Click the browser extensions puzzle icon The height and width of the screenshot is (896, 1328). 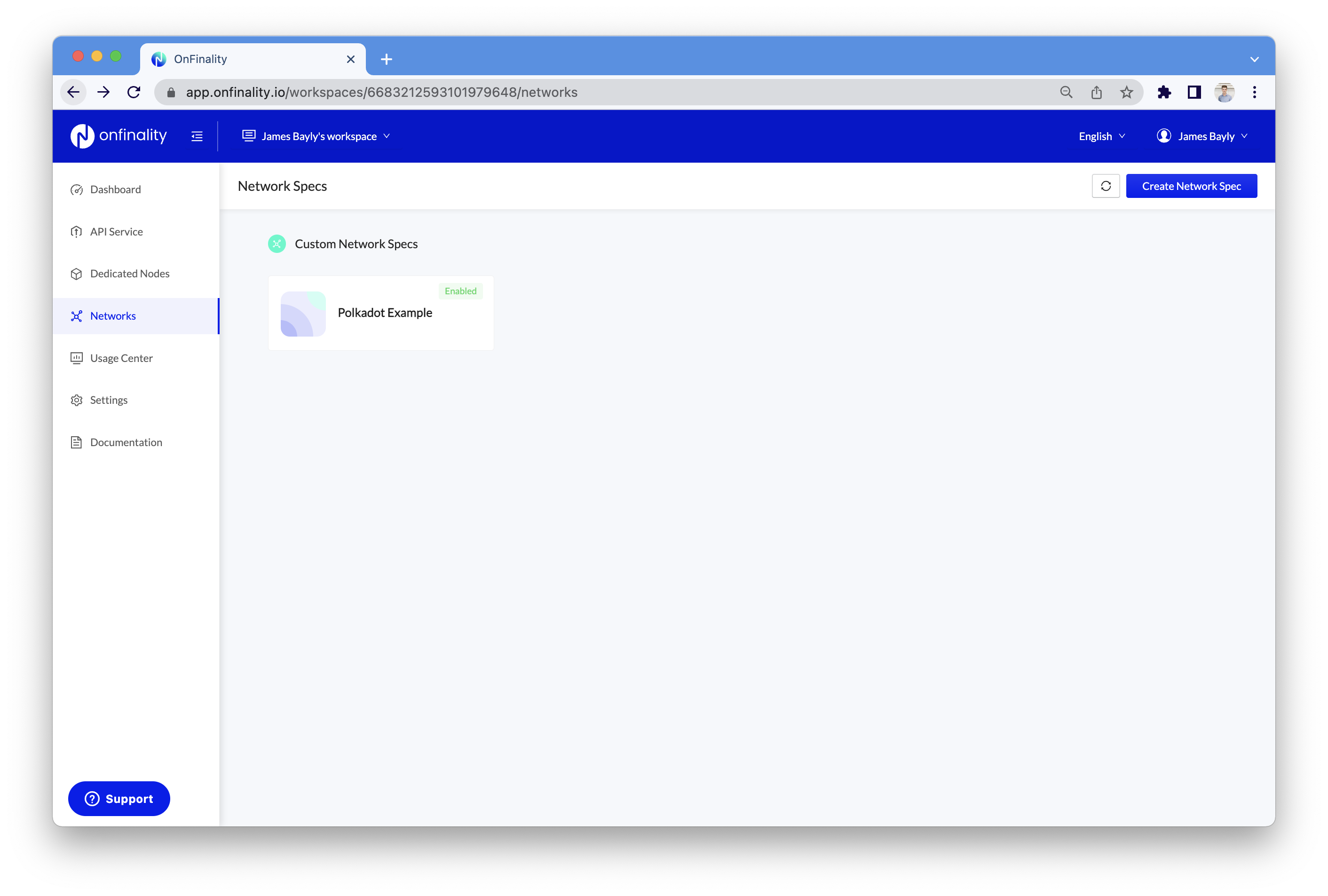[1163, 92]
